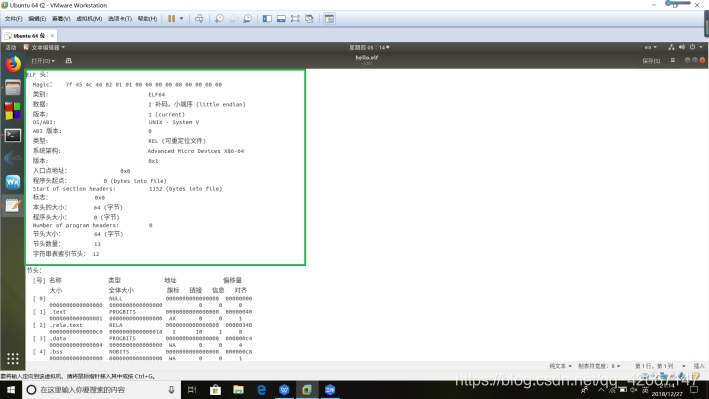Click the '.bss' section name
This screenshot has height=399, width=709.
point(56,352)
